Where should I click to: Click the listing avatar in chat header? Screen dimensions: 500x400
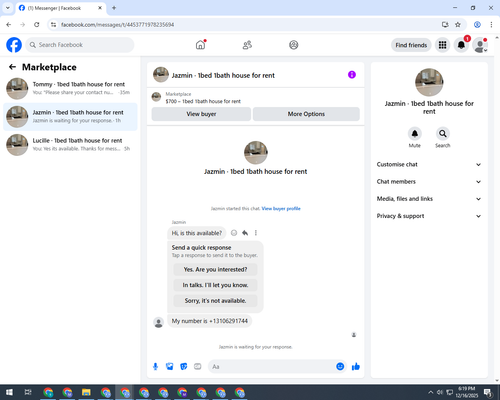pyautogui.click(x=161, y=75)
